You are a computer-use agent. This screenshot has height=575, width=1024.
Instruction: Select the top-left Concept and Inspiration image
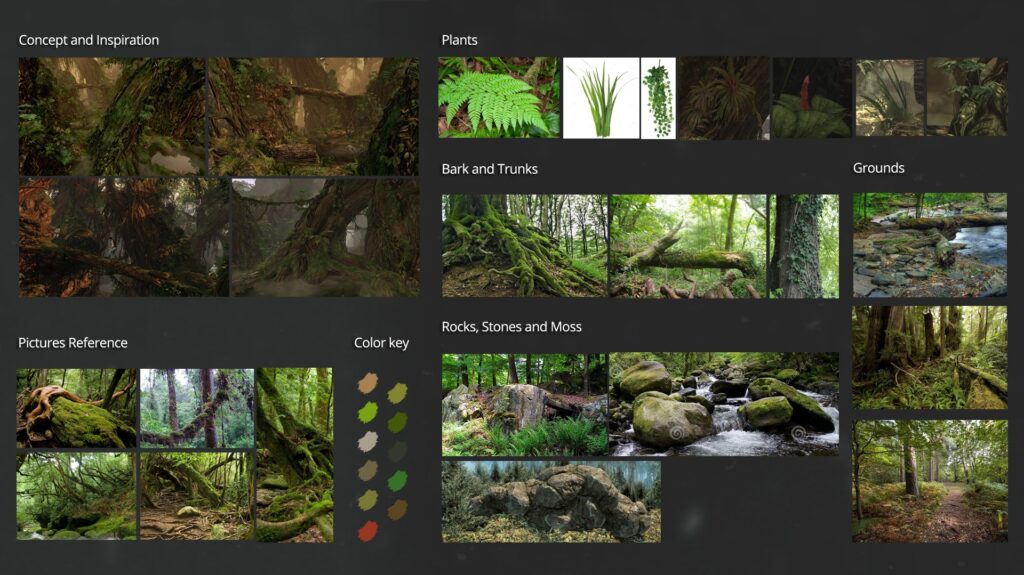(x=112, y=116)
